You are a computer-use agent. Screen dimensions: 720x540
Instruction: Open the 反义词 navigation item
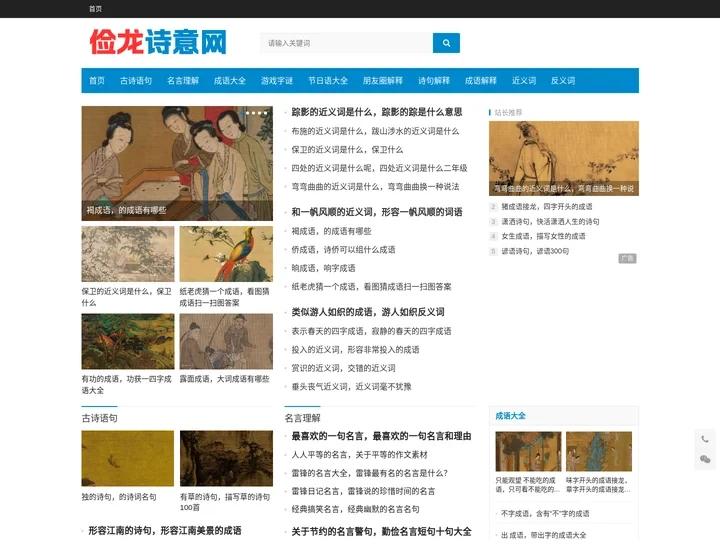(x=563, y=81)
